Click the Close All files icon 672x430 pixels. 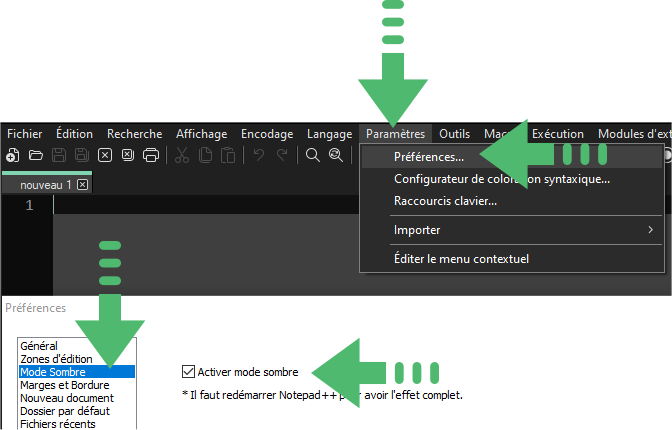pos(128,155)
